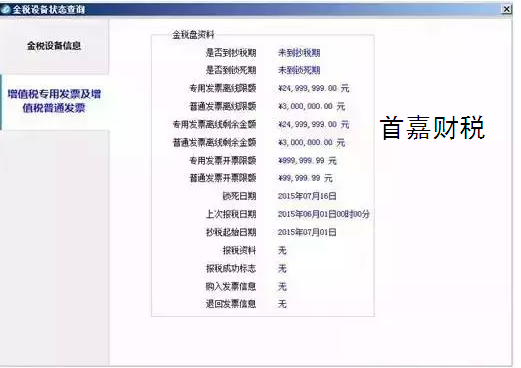Click the 上次报税日期 timestamp value

324,214
